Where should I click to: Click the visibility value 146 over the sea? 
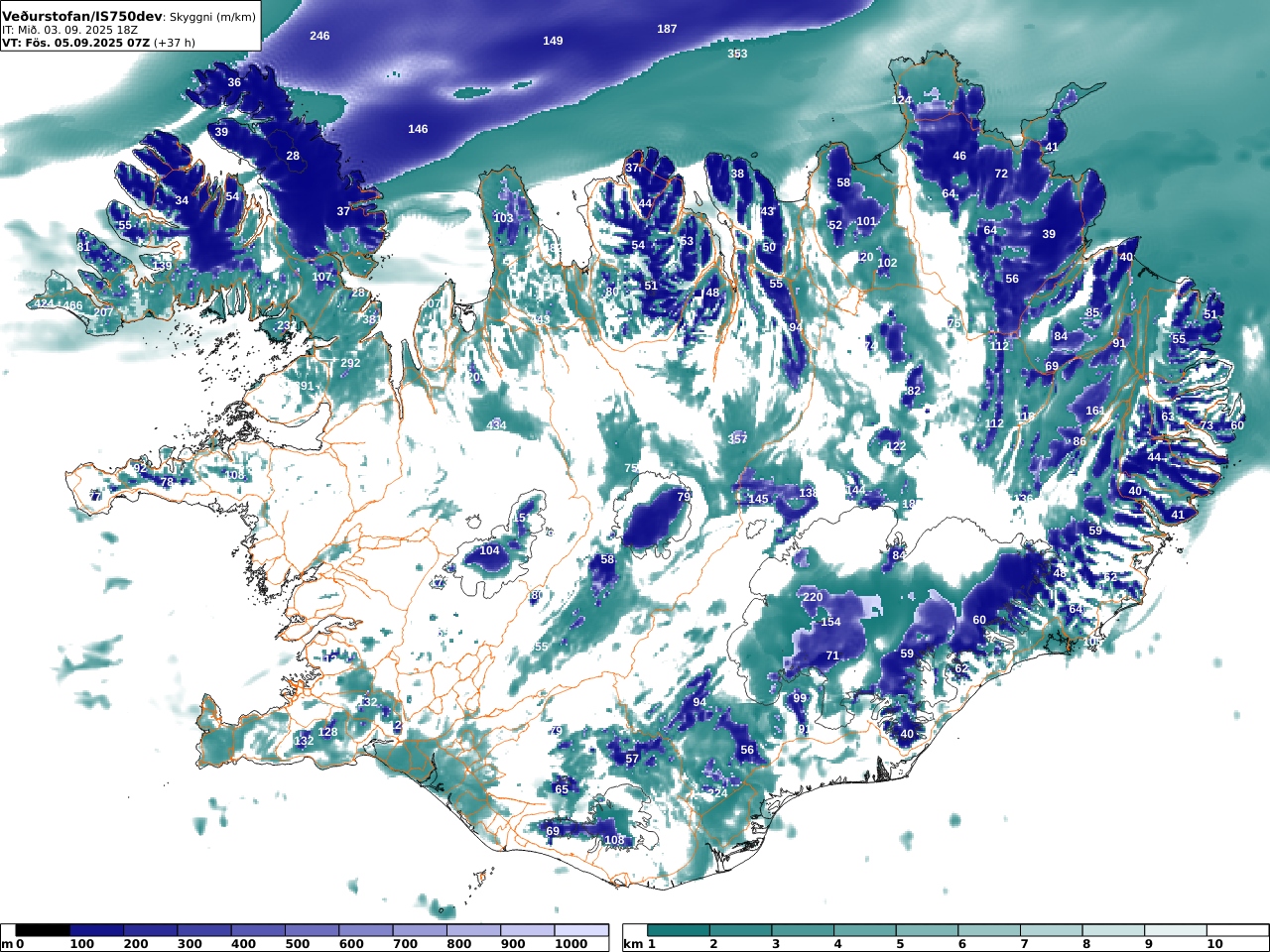(x=419, y=129)
